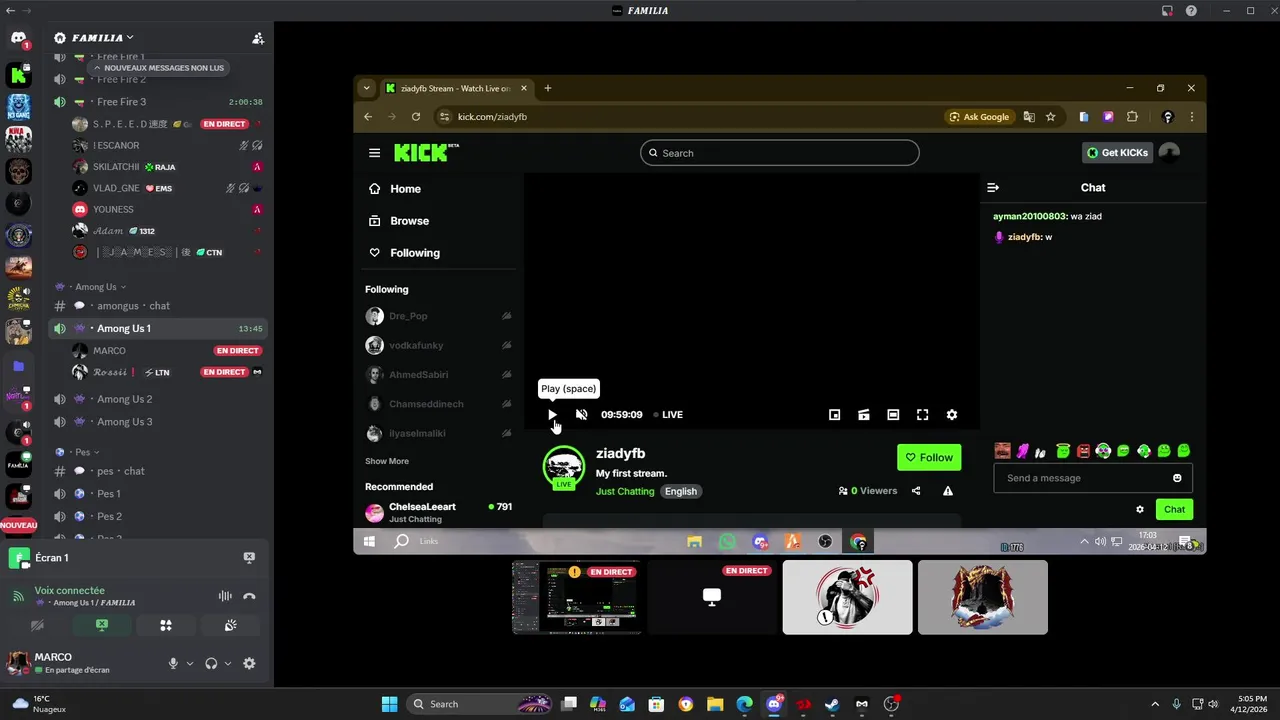Viewport: 1280px width, 720px height.
Task: Select first EN DIRECT stream thumbnail
Action: pos(577,597)
